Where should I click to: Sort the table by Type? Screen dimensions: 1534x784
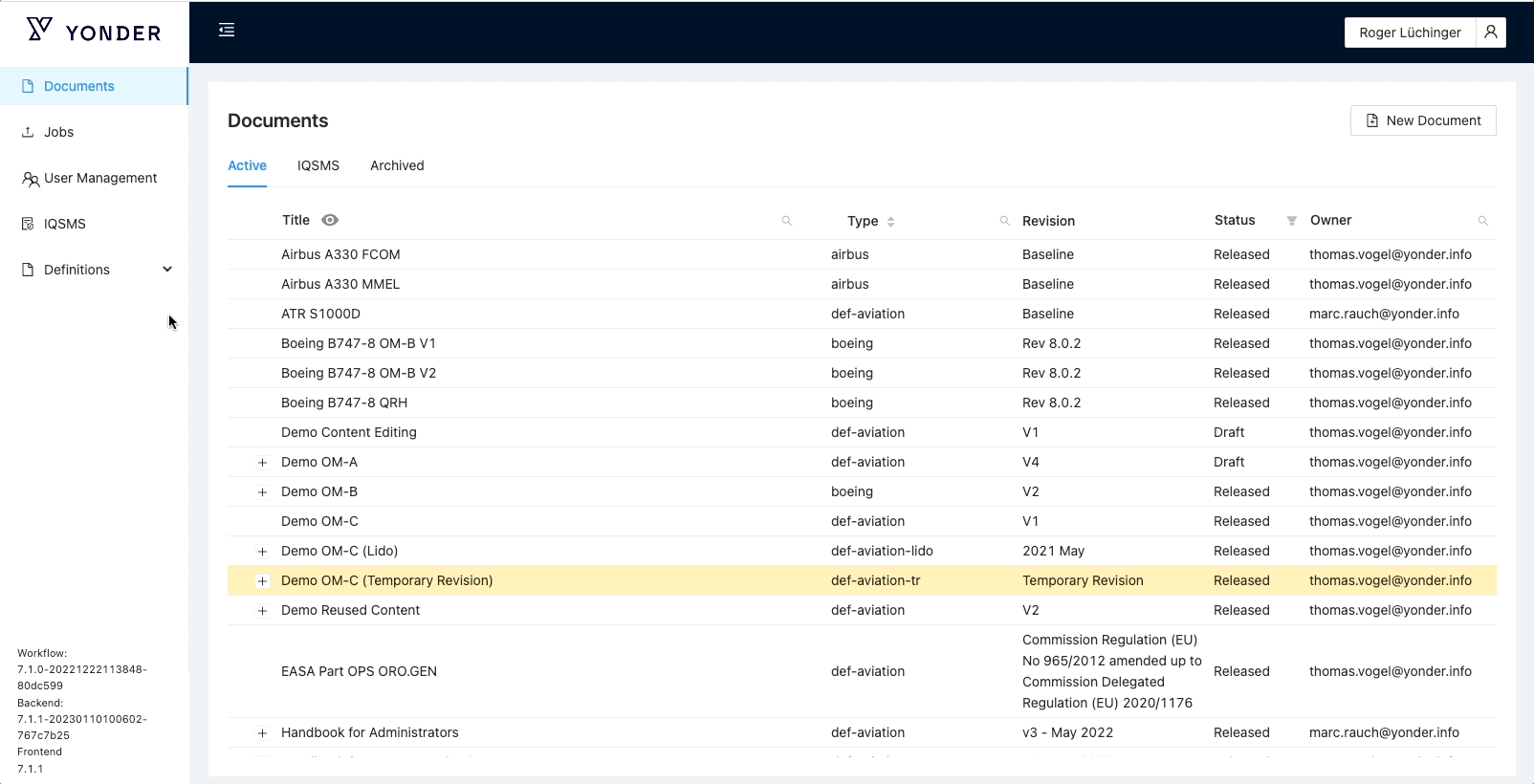(x=891, y=222)
